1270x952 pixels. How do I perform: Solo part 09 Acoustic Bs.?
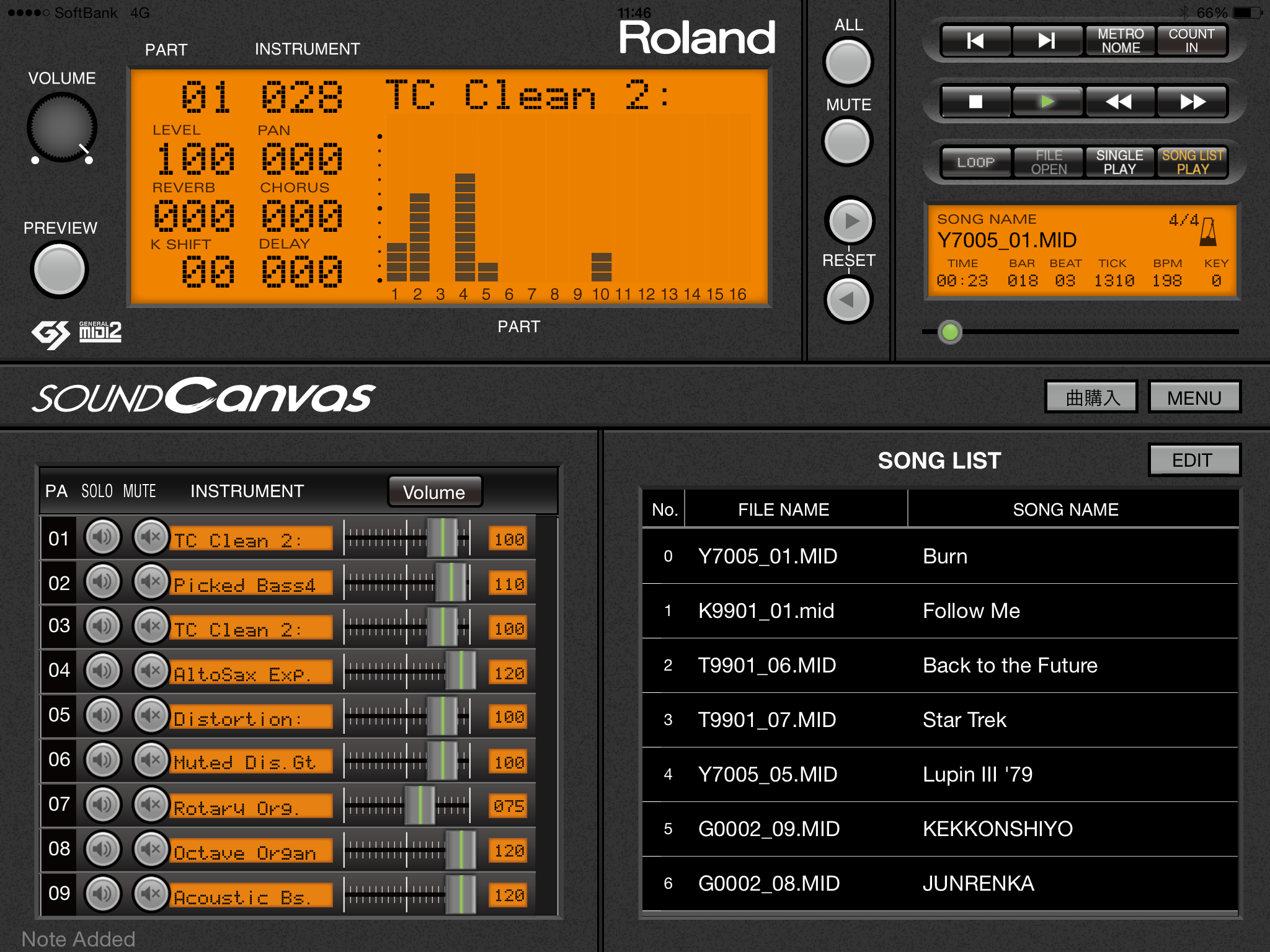point(103,894)
